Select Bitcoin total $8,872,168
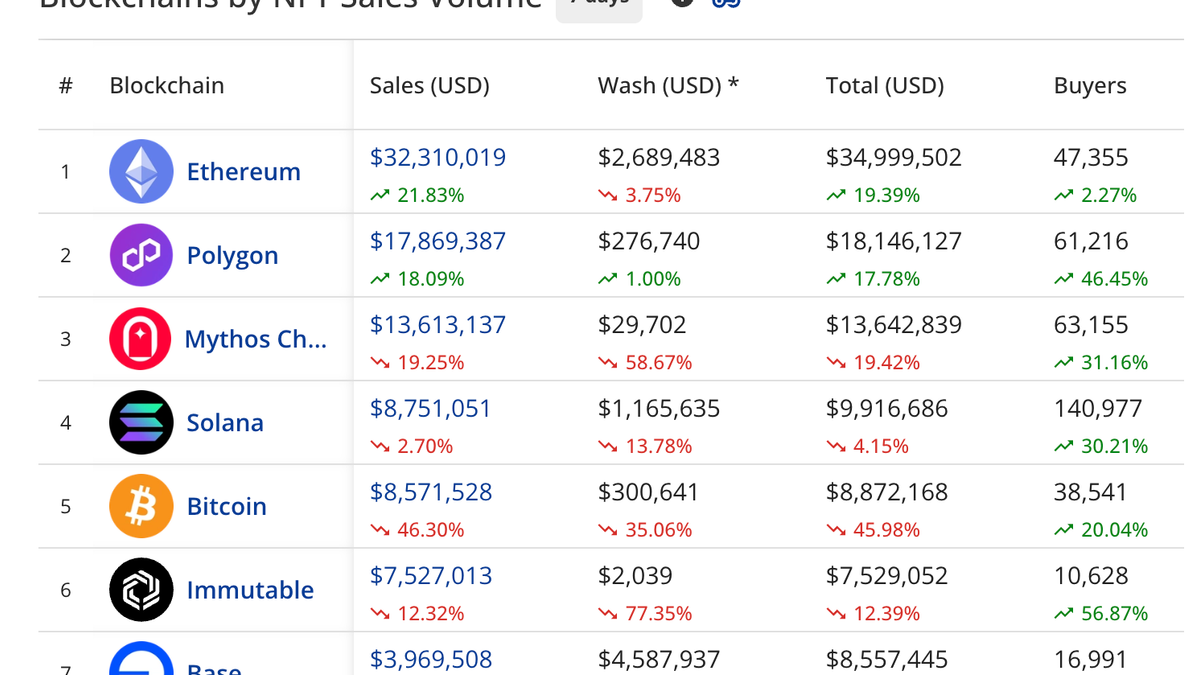 pyautogui.click(x=887, y=492)
